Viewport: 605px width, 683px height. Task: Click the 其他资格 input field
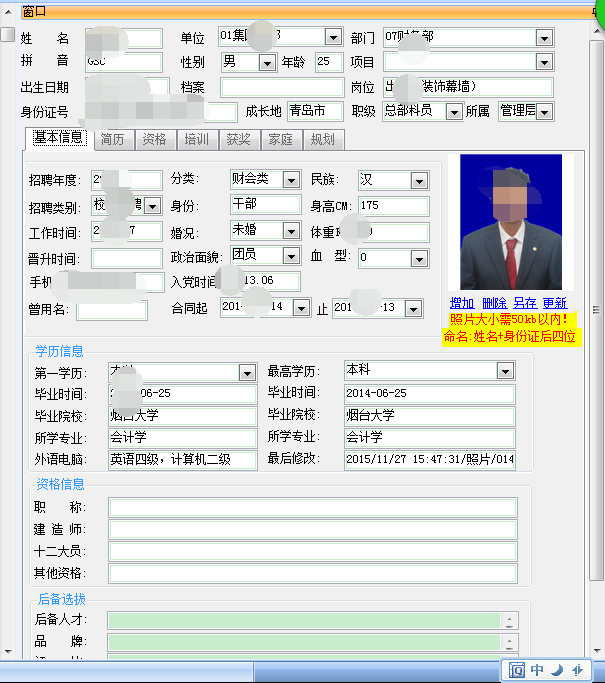pyautogui.click(x=313, y=574)
